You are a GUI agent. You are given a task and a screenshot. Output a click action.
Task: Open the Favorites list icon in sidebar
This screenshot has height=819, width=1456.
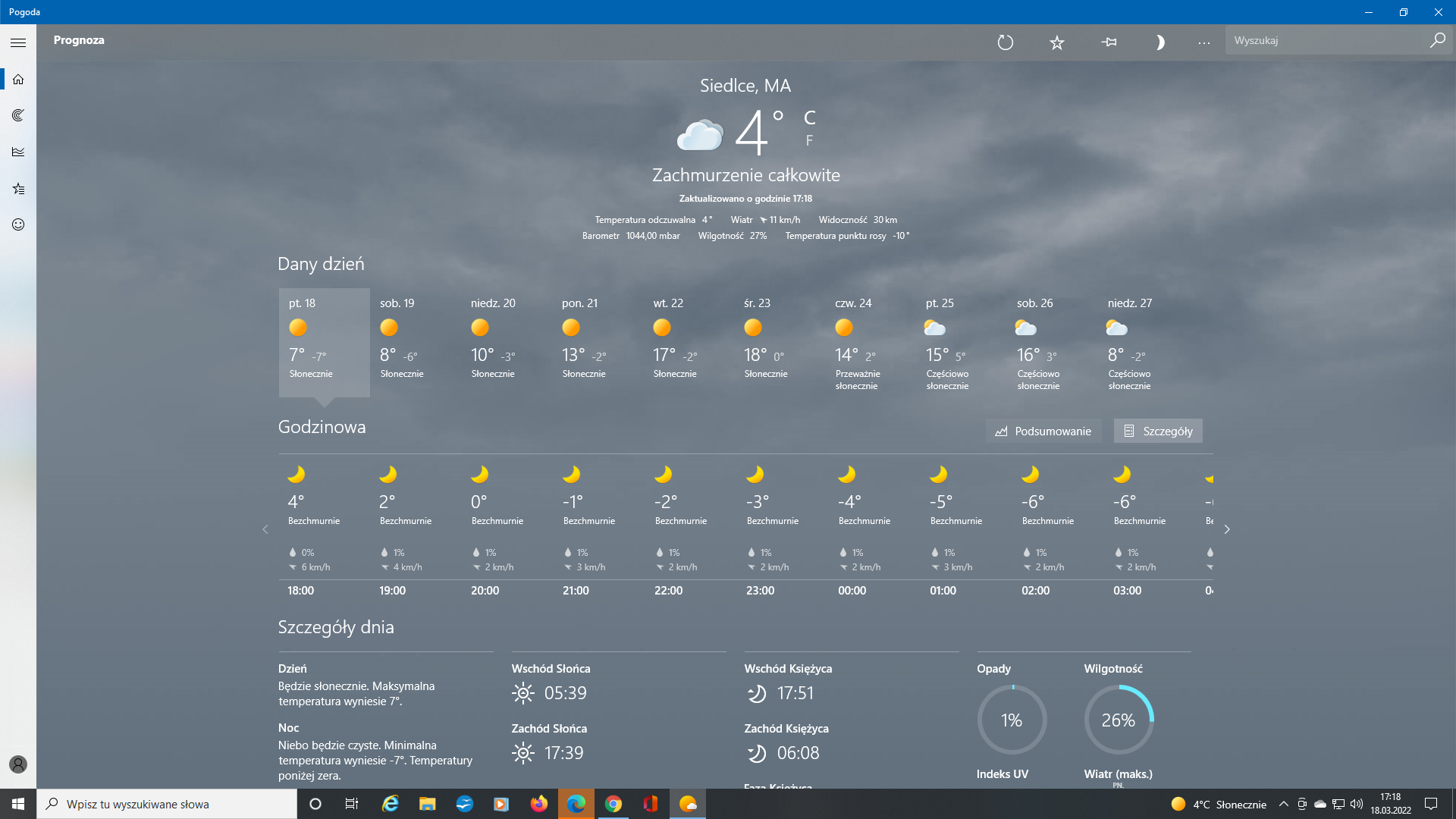(18, 188)
